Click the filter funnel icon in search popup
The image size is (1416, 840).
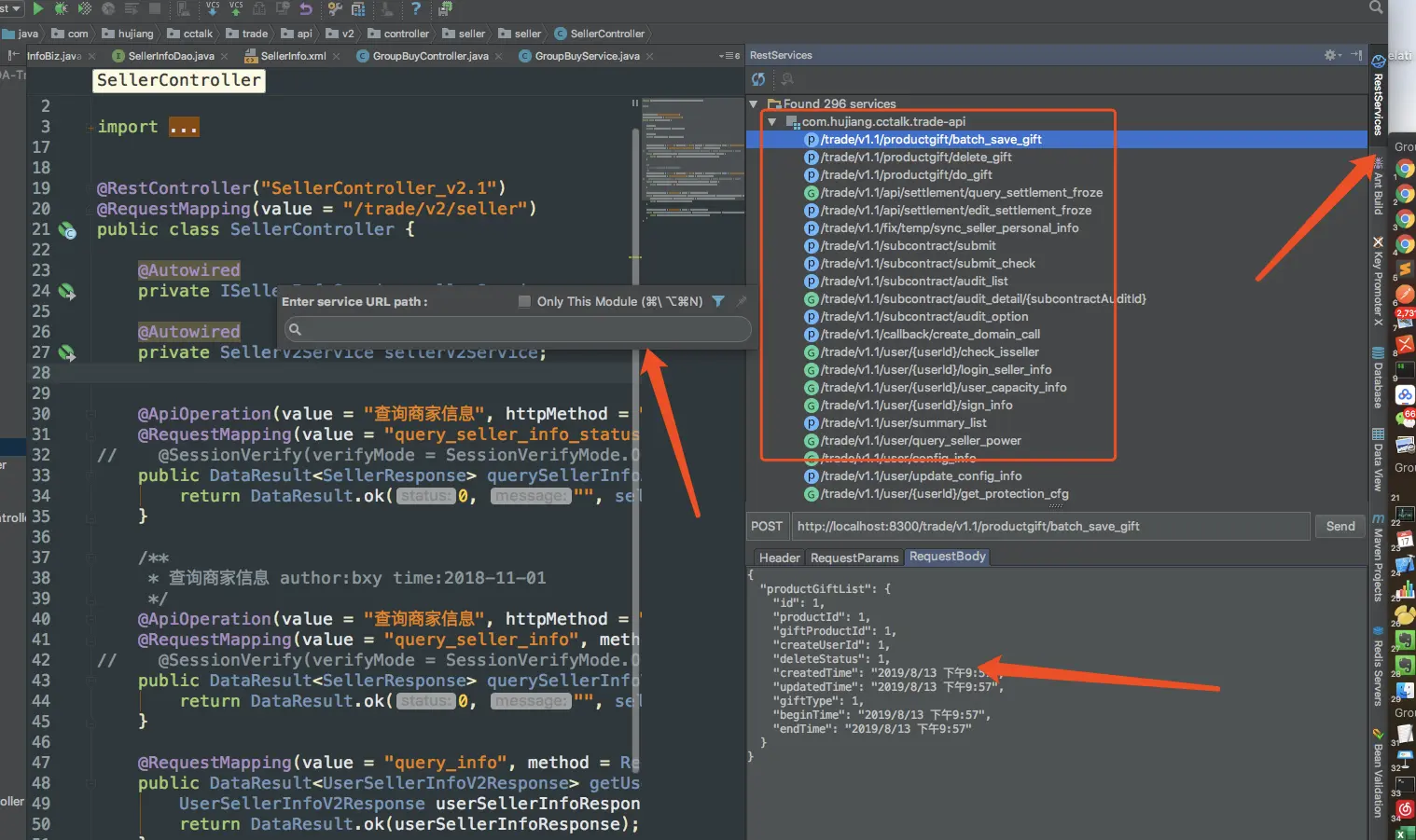point(718,301)
